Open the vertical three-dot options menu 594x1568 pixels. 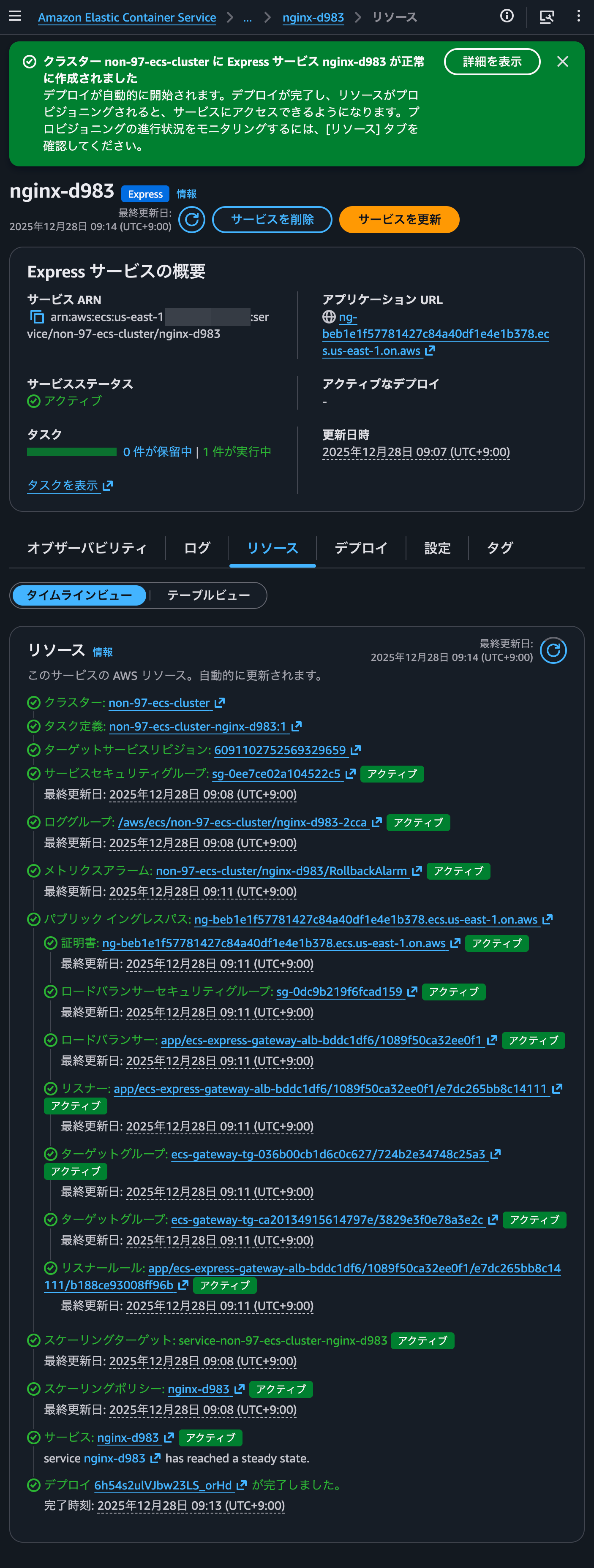578,16
